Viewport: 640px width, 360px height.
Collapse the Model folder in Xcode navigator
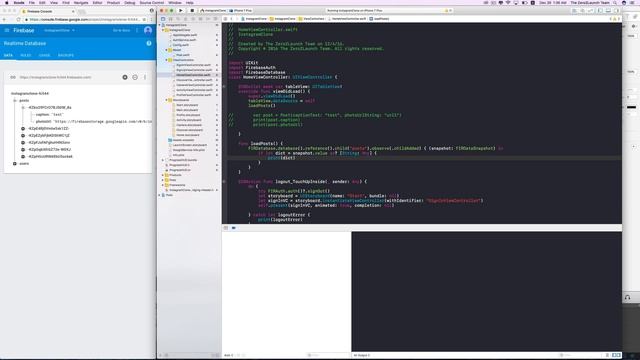tap(167, 50)
